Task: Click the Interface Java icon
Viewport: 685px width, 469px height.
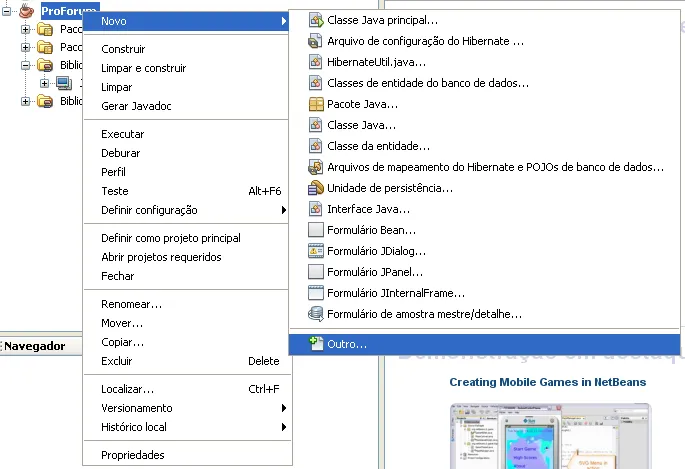Action: click(x=315, y=209)
